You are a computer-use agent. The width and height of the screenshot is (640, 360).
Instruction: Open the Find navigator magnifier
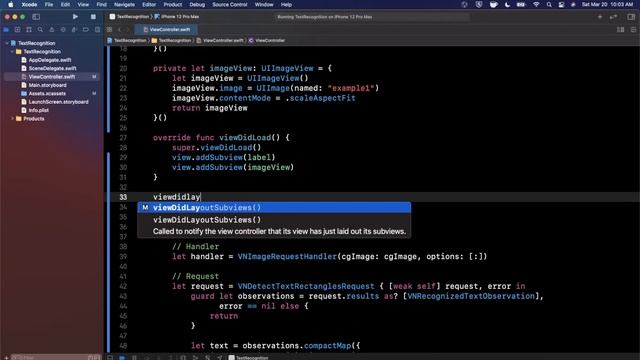[x=40, y=29]
